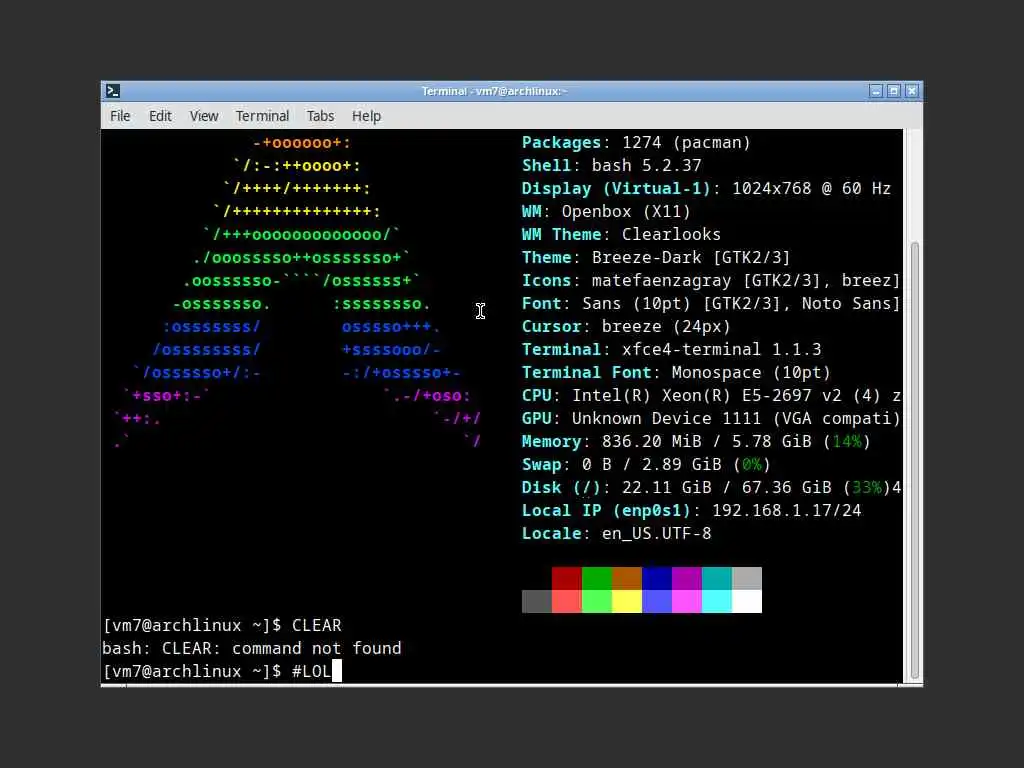Open the View menu
The height and width of the screenshot is (768, 1024).
click(204, 116)
